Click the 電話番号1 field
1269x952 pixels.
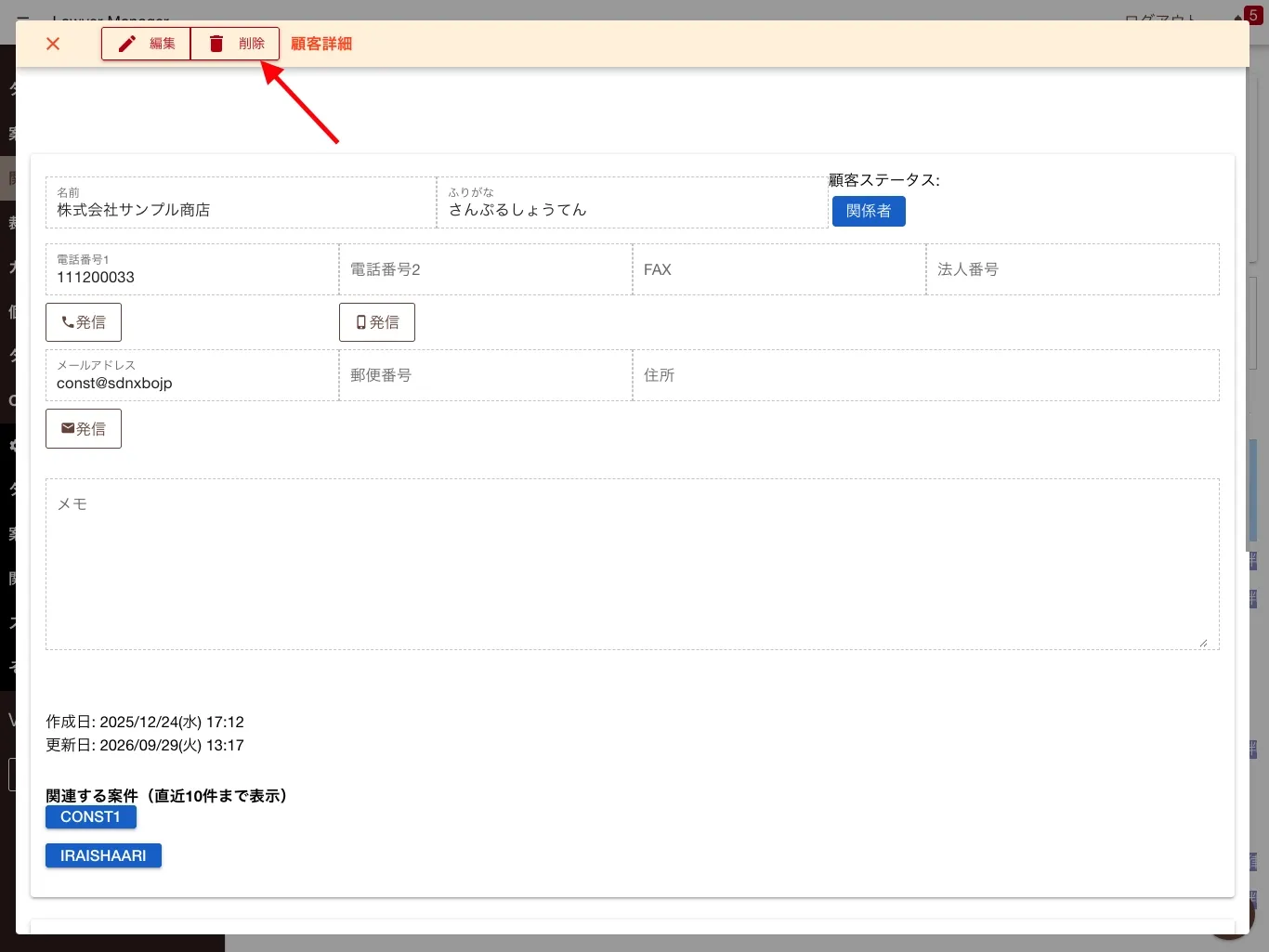(x=192, y=269)
